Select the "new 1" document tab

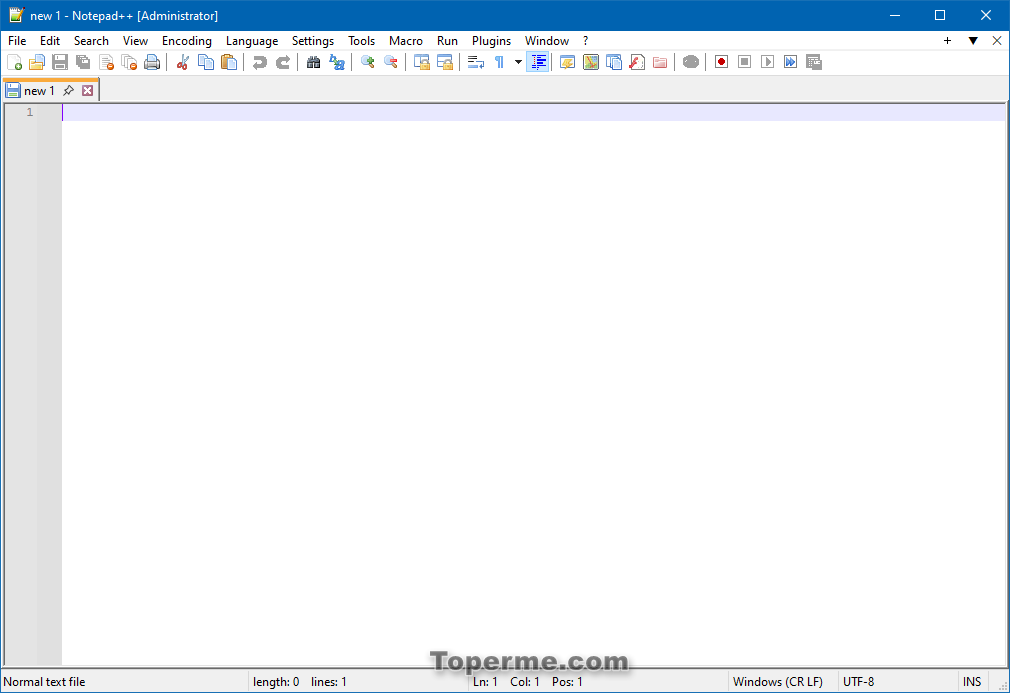click(39, 91)
